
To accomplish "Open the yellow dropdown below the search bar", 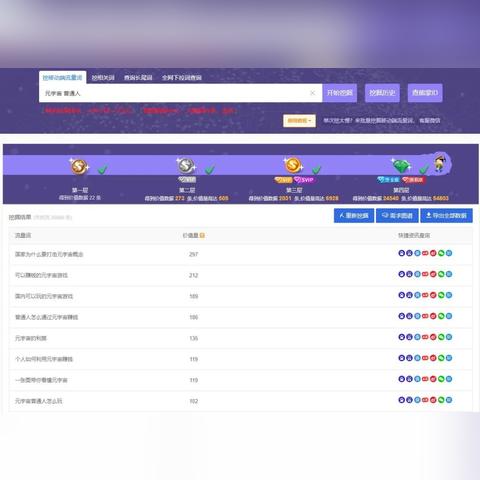I will click(299, 120).
